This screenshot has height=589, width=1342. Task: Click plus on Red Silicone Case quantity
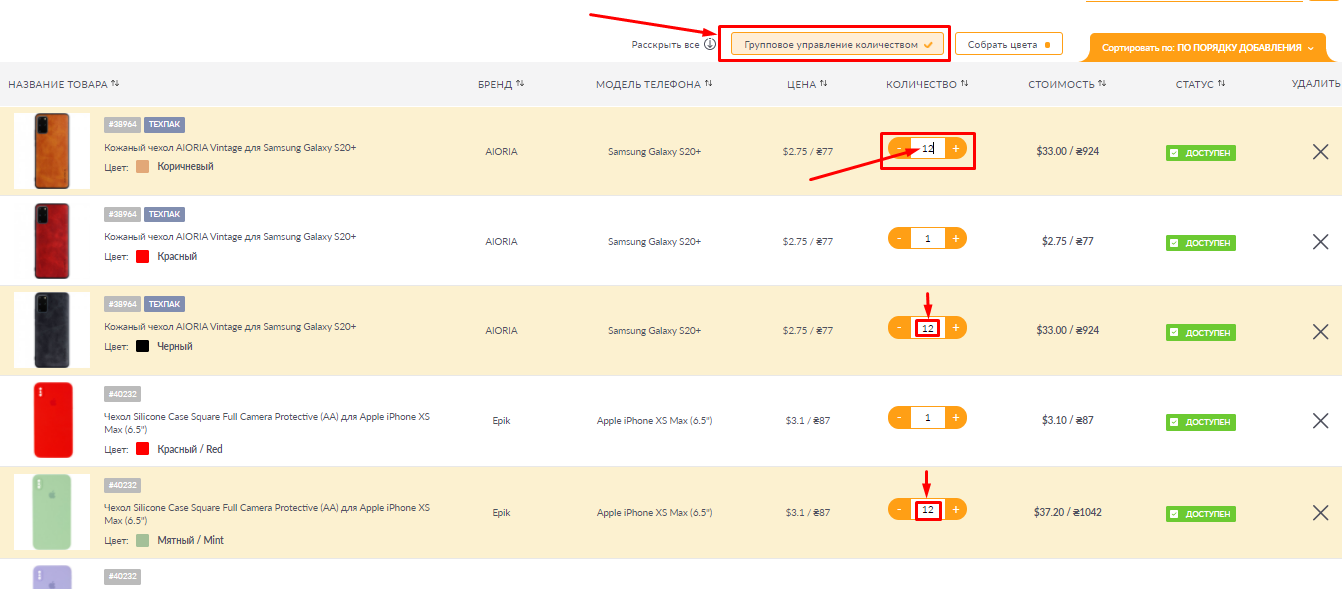pyautogui.click(x=955, y=418)
